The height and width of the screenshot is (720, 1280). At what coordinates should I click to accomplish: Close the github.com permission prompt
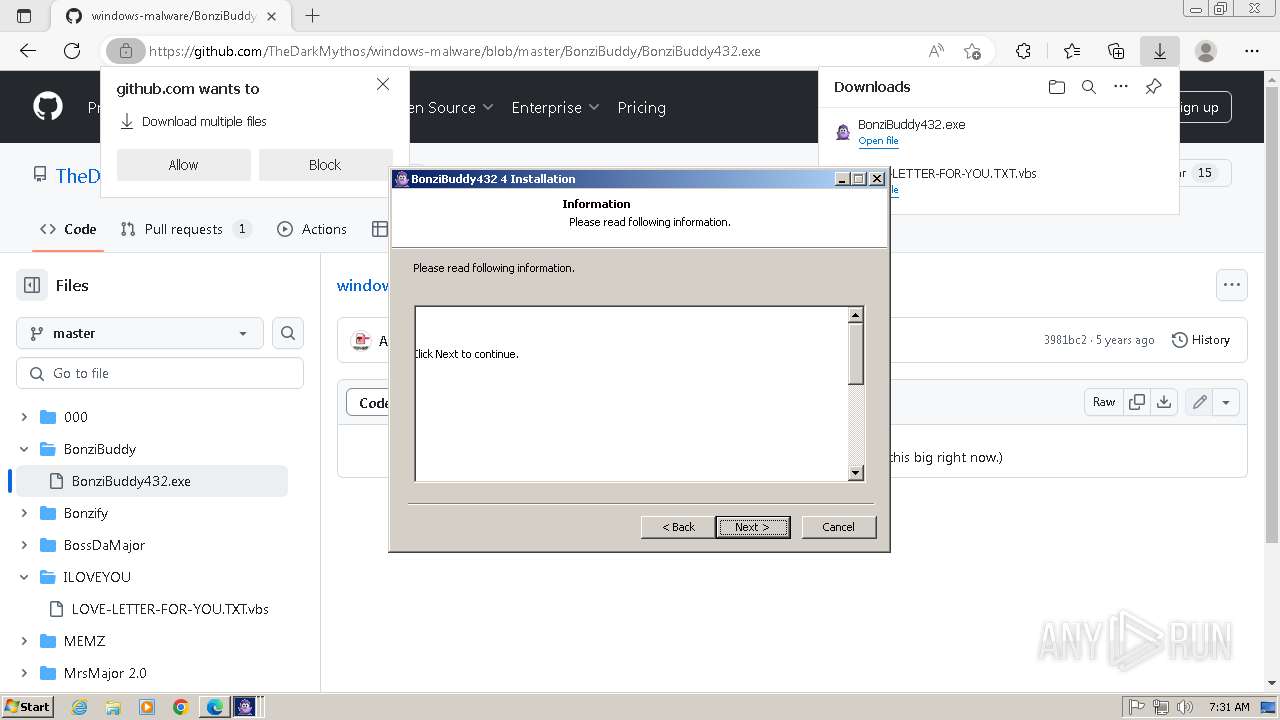tap(383, 84)
